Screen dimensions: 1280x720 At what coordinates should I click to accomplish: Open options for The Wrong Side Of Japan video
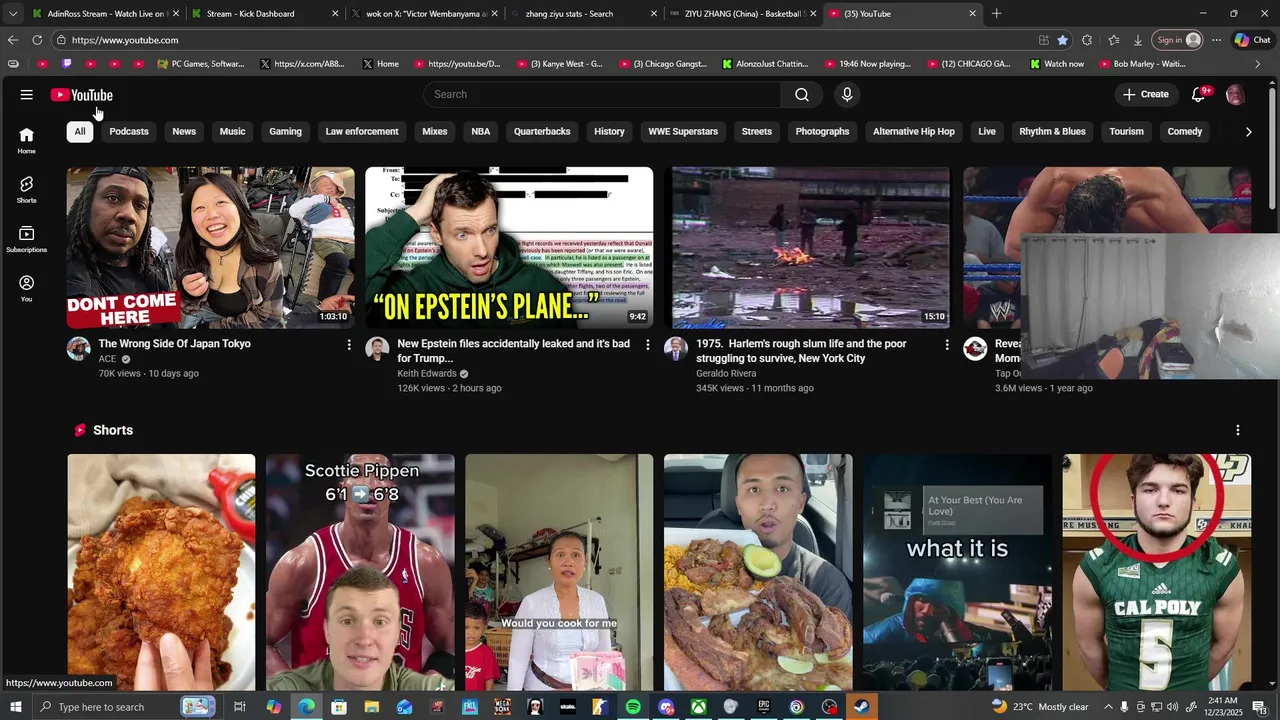[x=349, y=344]
